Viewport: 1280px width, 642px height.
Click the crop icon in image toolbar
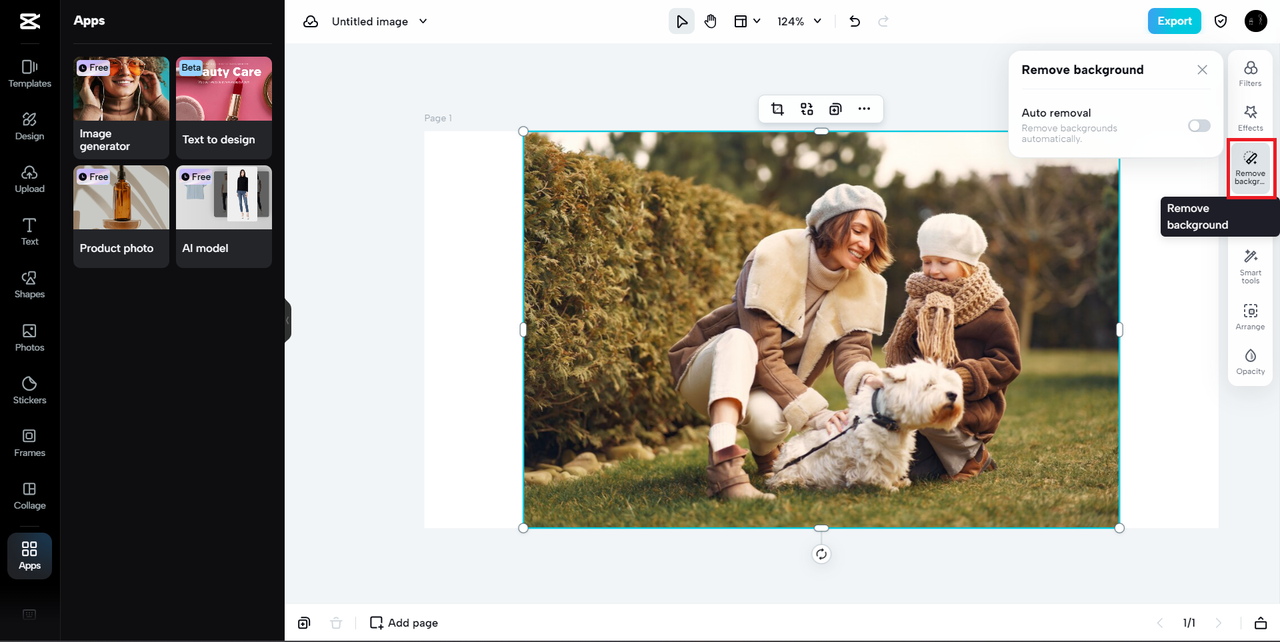777,109
